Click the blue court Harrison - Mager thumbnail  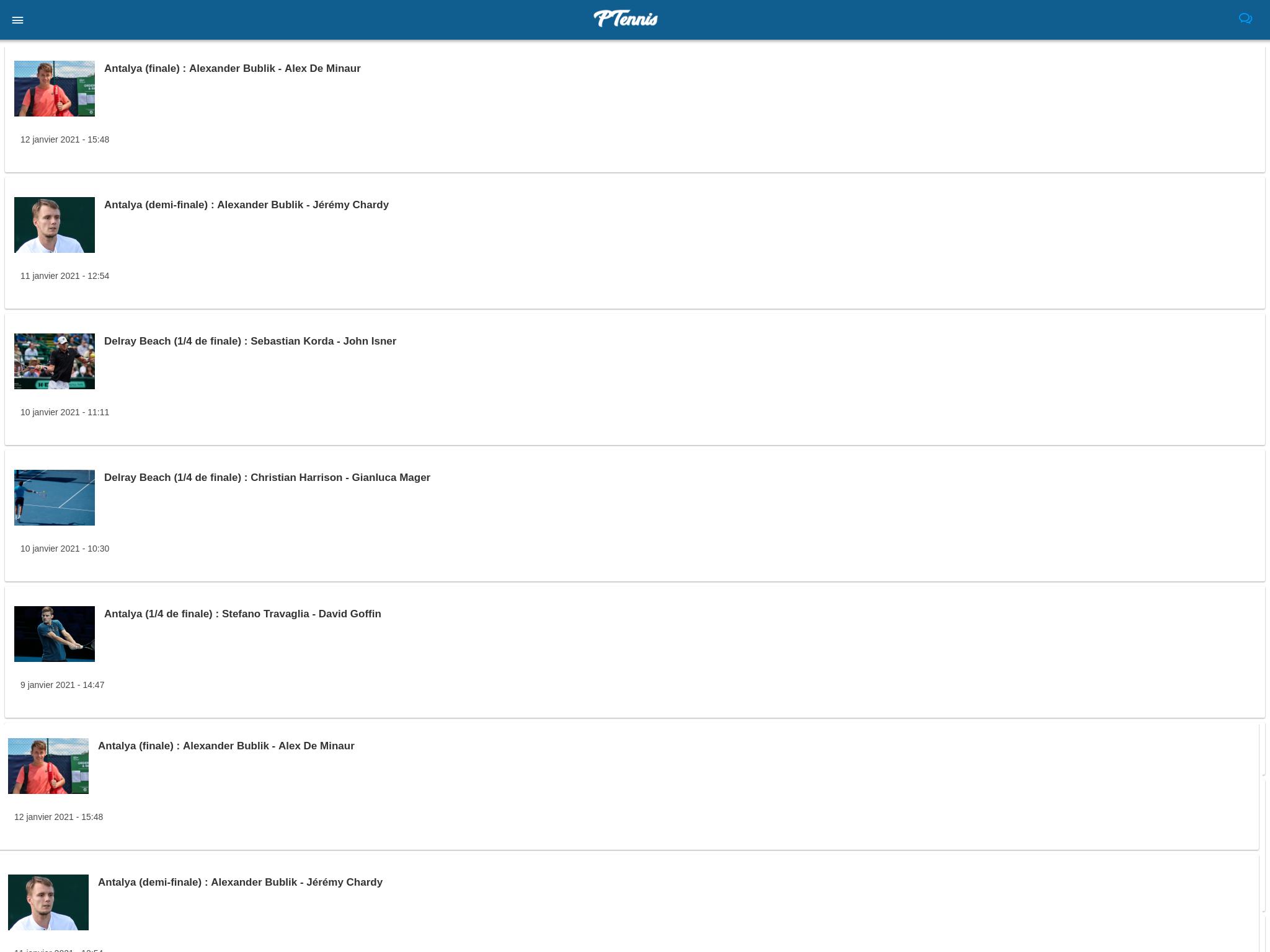(x=55, y=498)
